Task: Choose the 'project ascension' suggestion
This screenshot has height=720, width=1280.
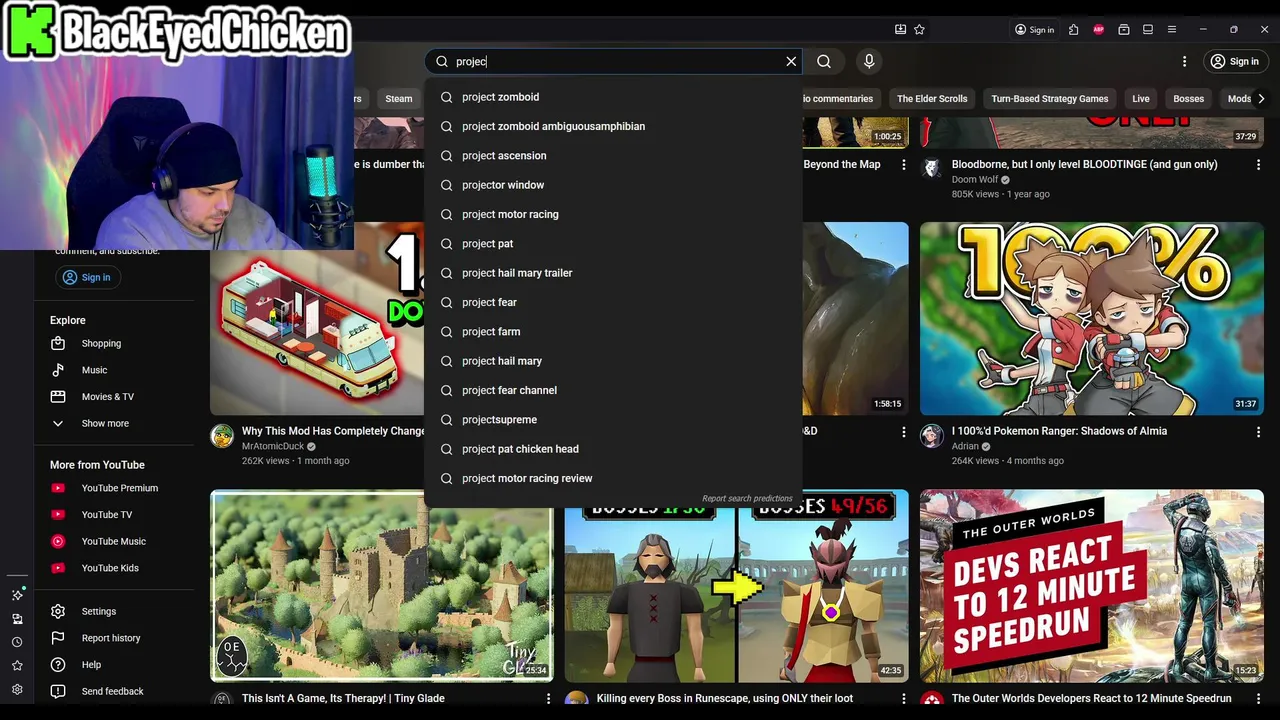Action: [613, 156]
